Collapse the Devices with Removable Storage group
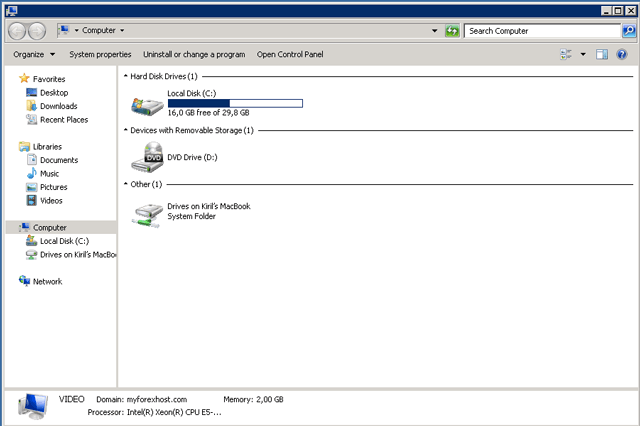The width and height of the screenshot is (640, 426). (x=126, y=130)
